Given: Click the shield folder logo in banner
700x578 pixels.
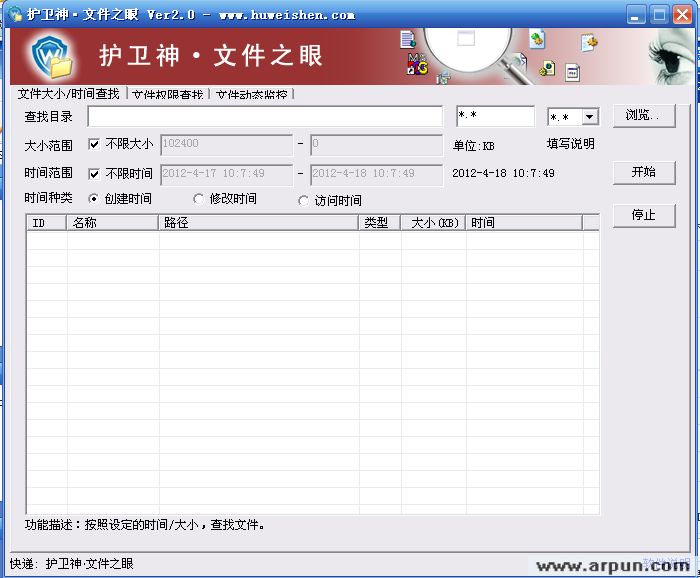Looking at the screenshot, I should (51, 57).
